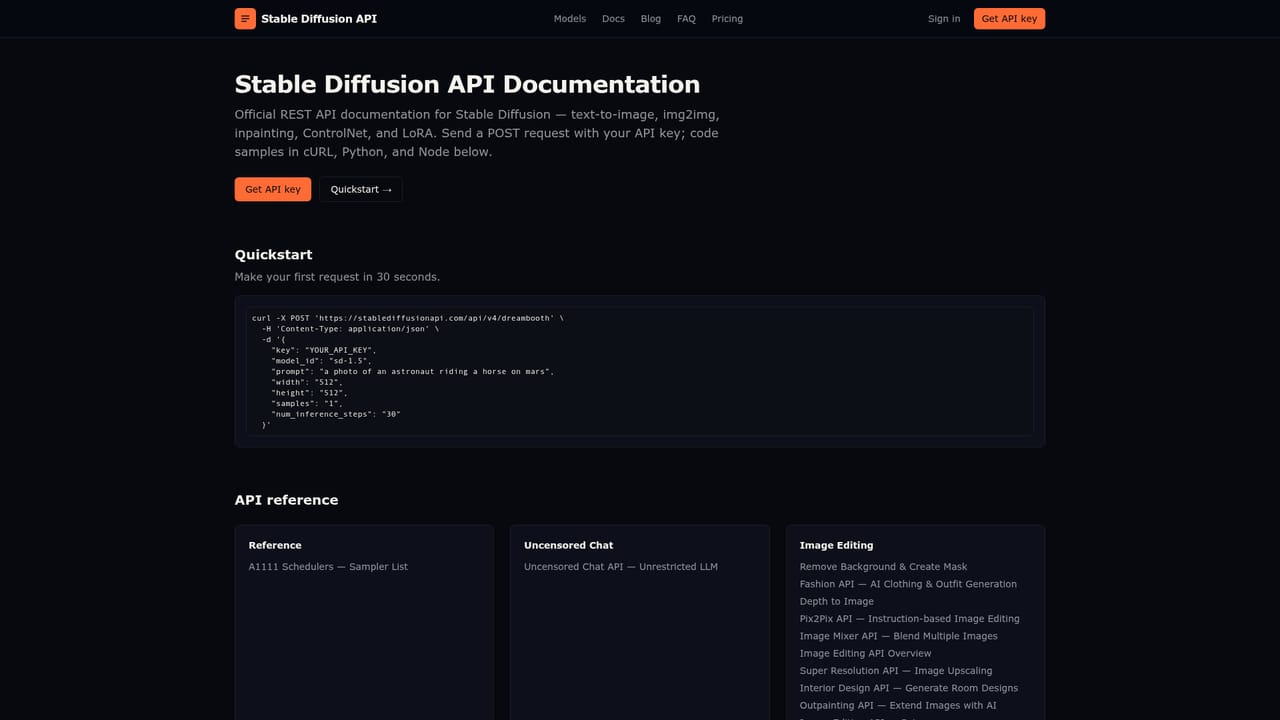Open the Image Editing API Overview link
This screenshot has width=1280, height=720.
[866, 653]
